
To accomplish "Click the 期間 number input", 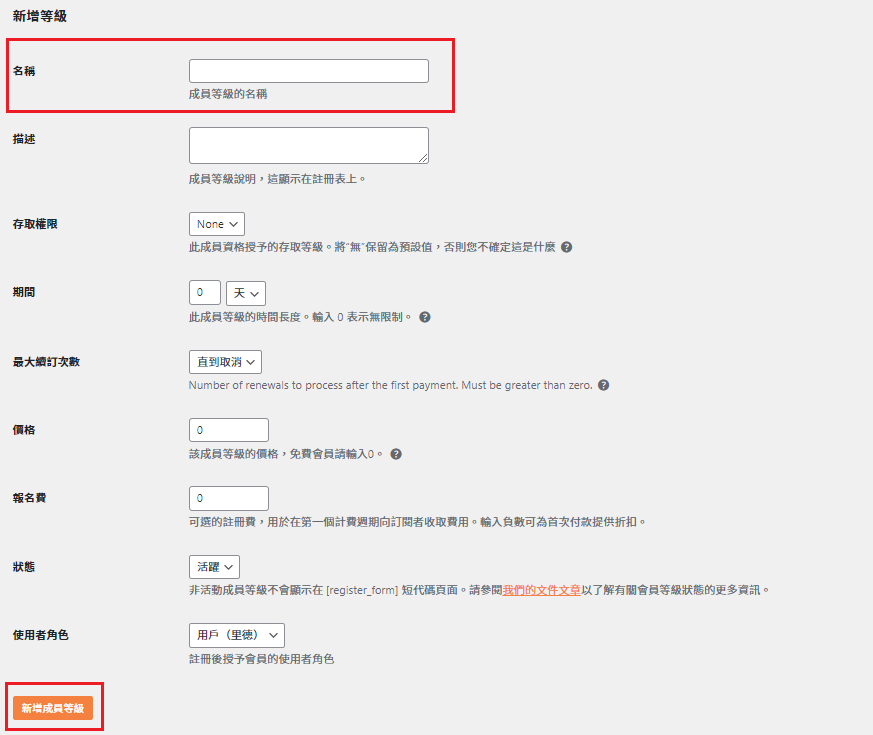I will point(204,293).
